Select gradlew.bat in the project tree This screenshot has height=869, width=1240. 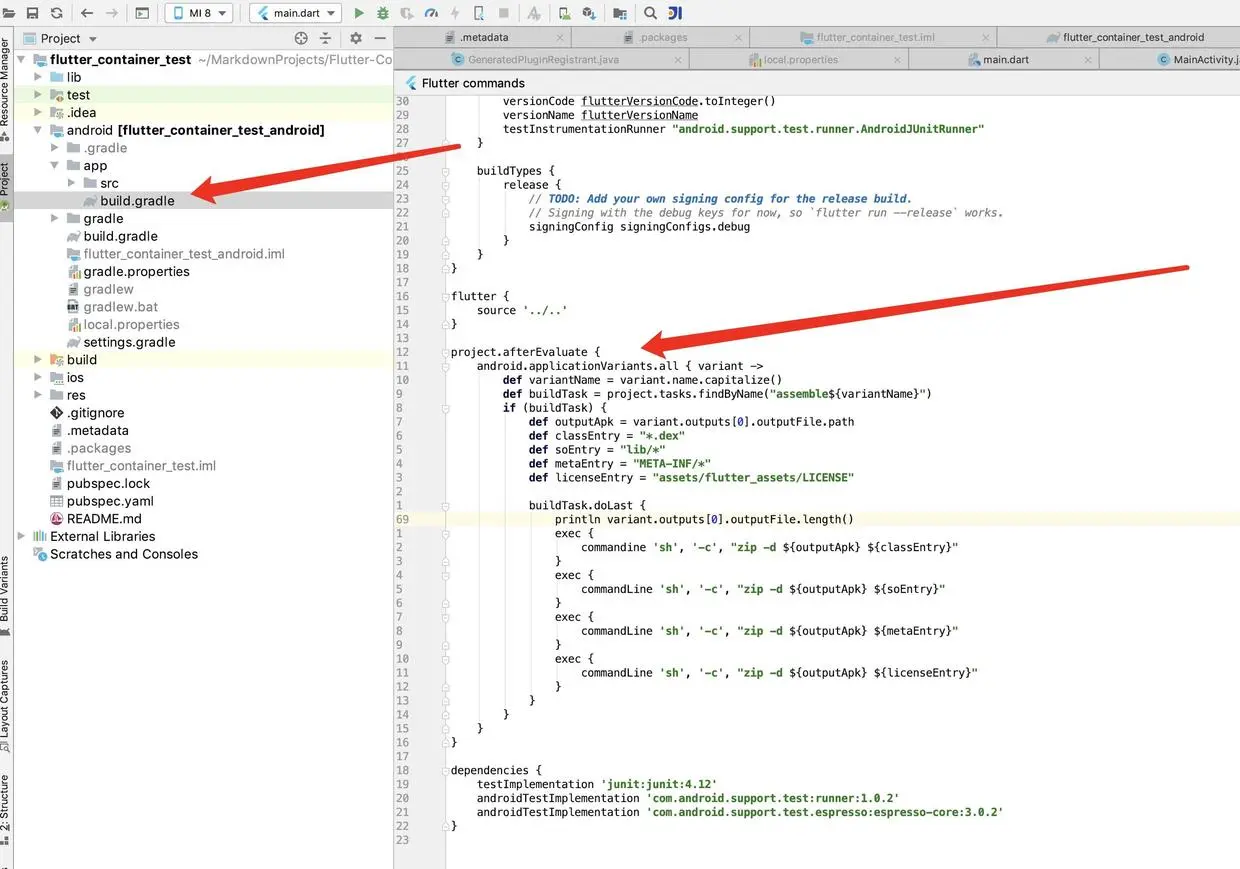click(x=120, y=307)
